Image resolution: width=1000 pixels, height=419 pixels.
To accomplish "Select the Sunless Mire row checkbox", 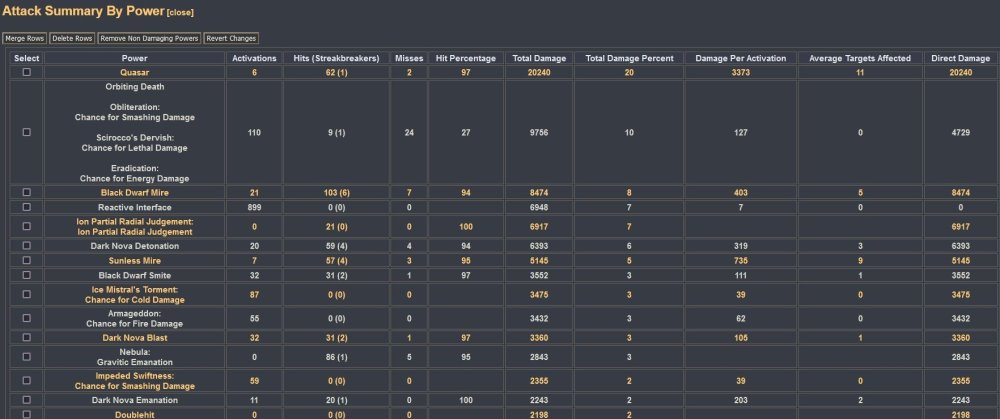I will click(27, 259).
